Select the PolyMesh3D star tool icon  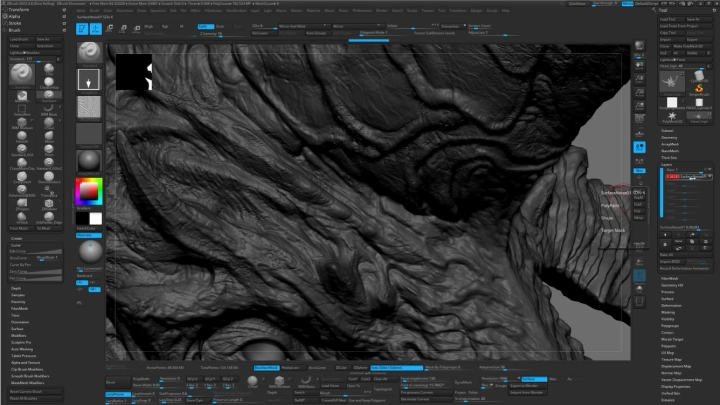click(x=672, y=116)
